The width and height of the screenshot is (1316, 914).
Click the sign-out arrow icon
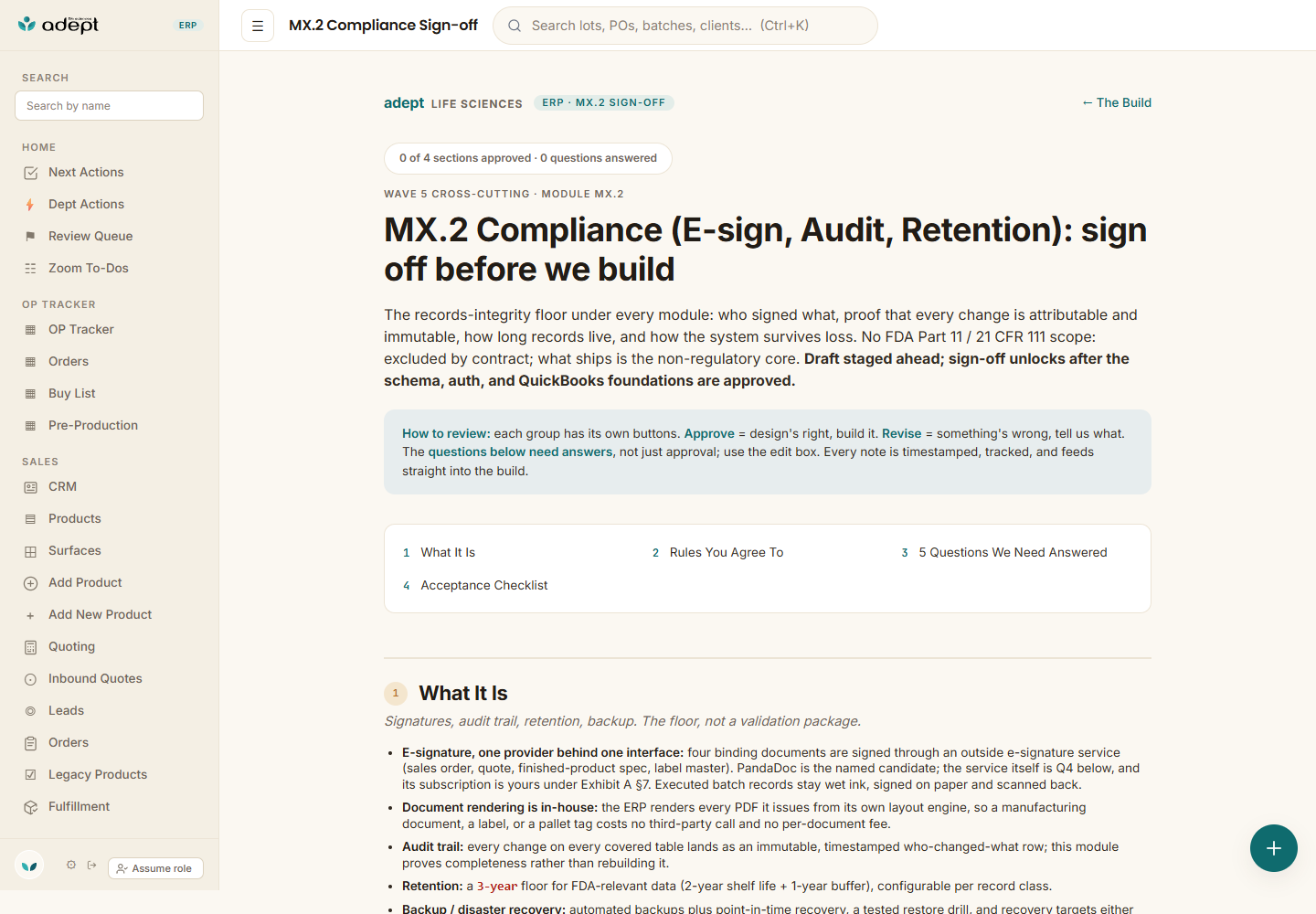tap(92, 865)
